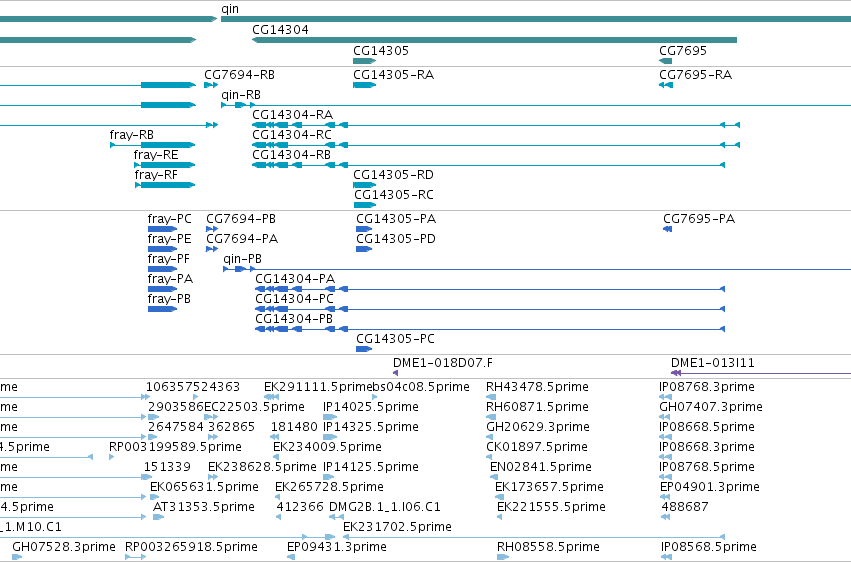851x562 pixels.
Task: Select EST label IP08768.3prime
Action: click(707, 387)
